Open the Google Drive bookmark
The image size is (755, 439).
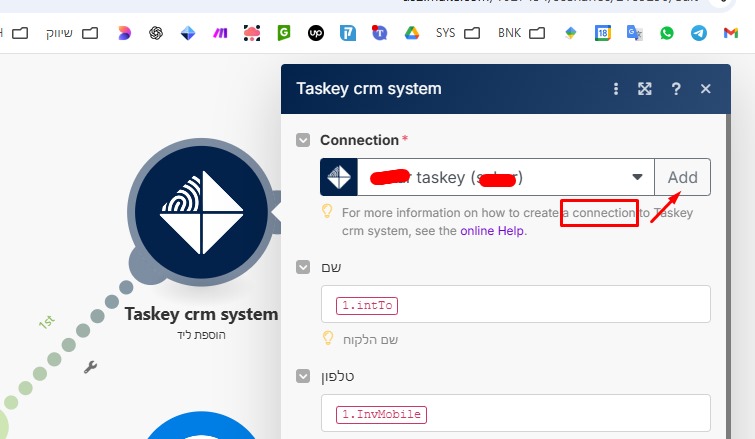pyautogui.click(x=410, y=33)
